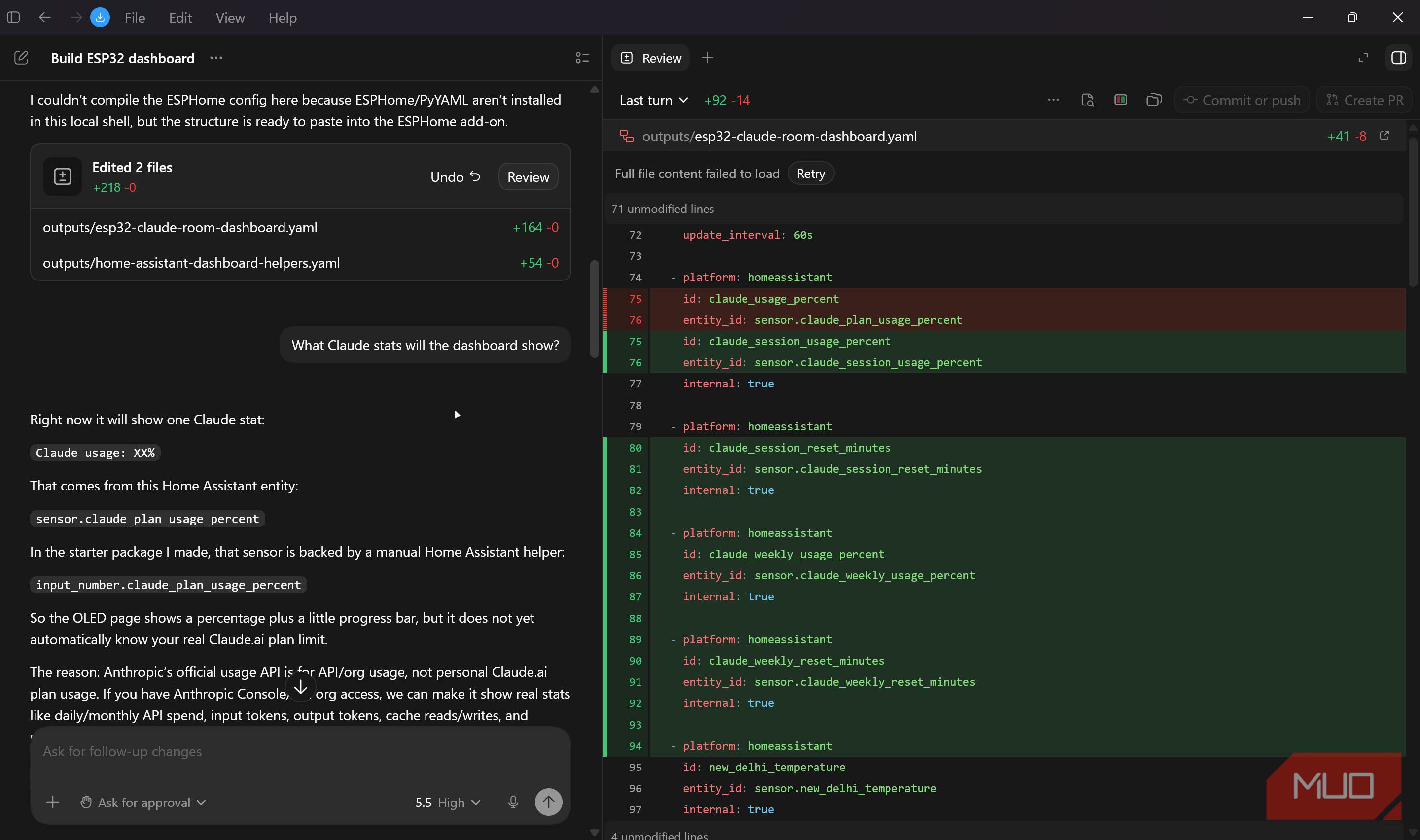This screenshot has width=1420, height=840.
Task: Click the search in files icon
Action: tap(1087, 100)
